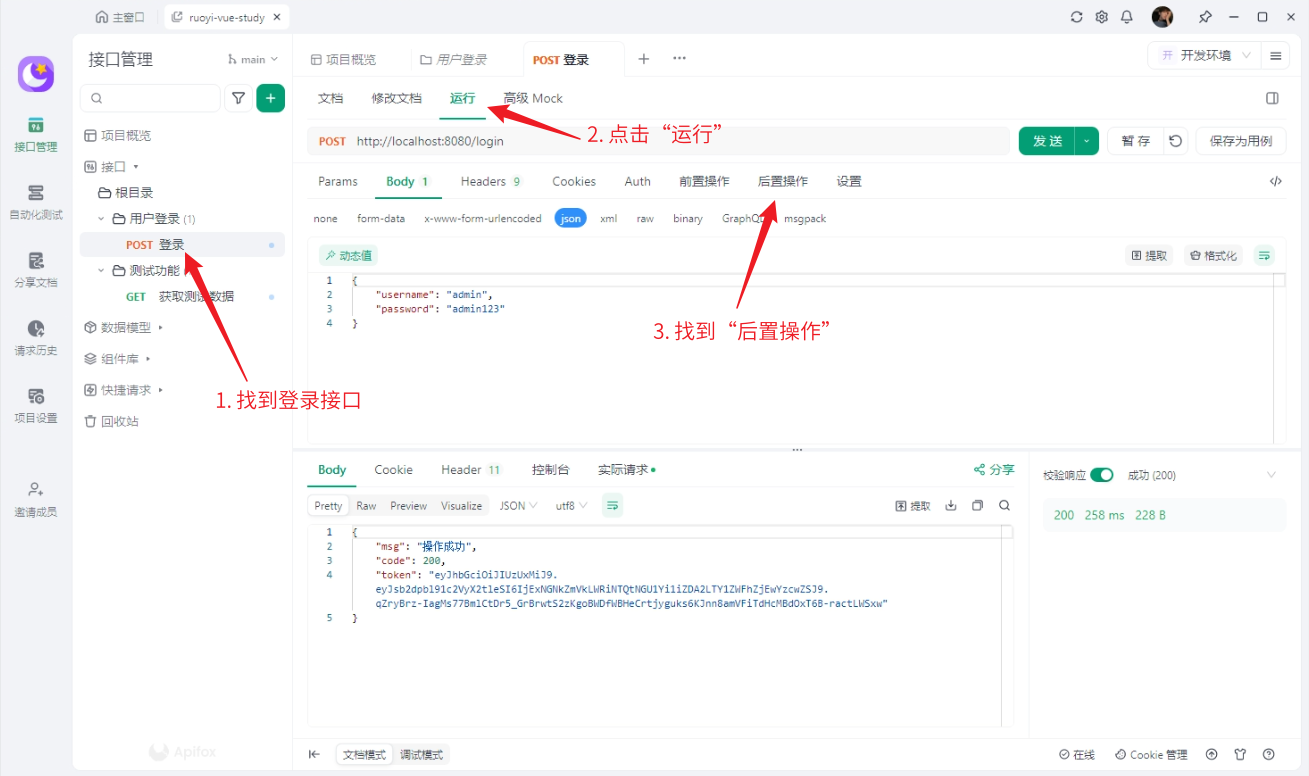Click the filter icon beside search box

(x=238, y=98)
